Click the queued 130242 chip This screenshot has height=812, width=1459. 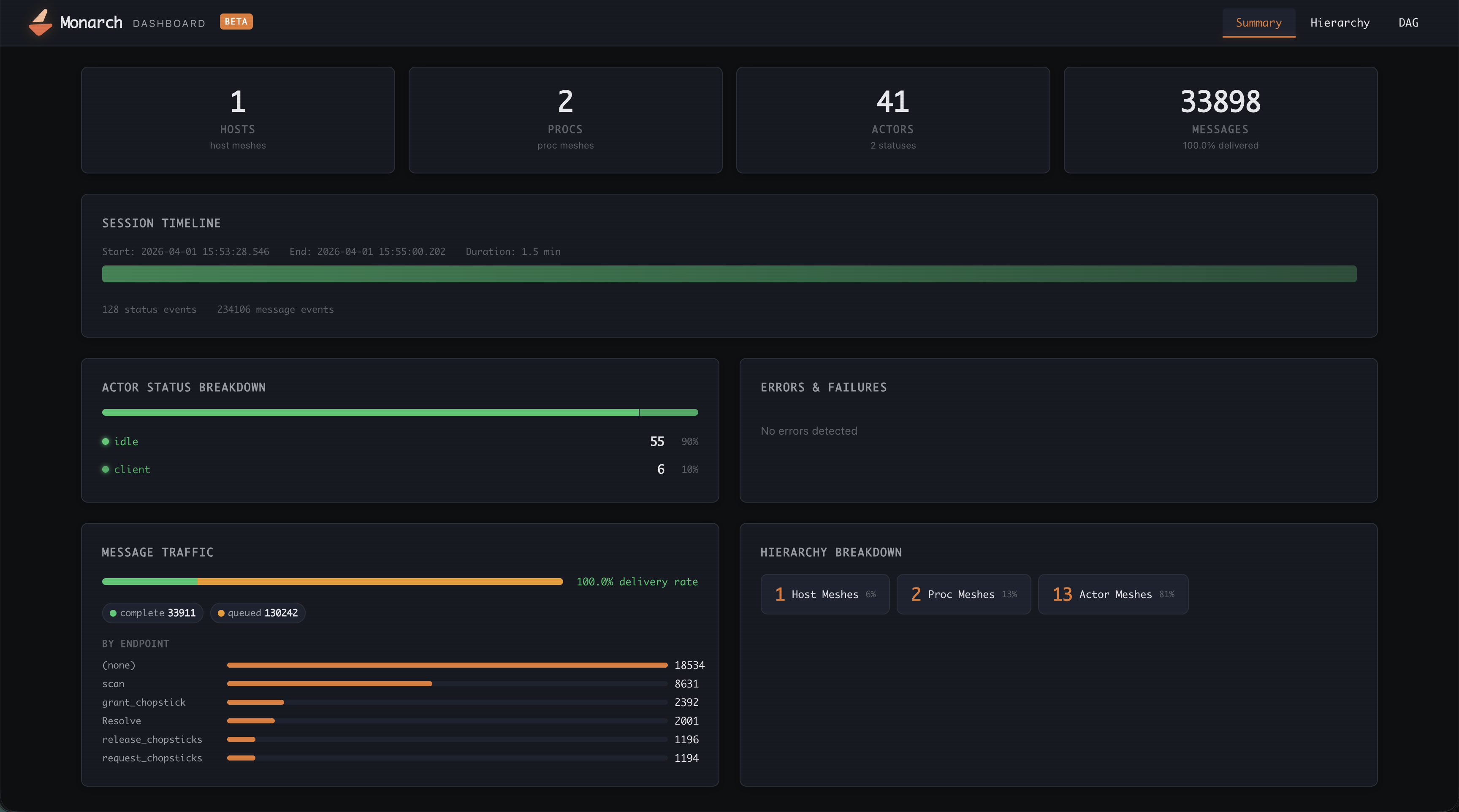tap(258, 613)
